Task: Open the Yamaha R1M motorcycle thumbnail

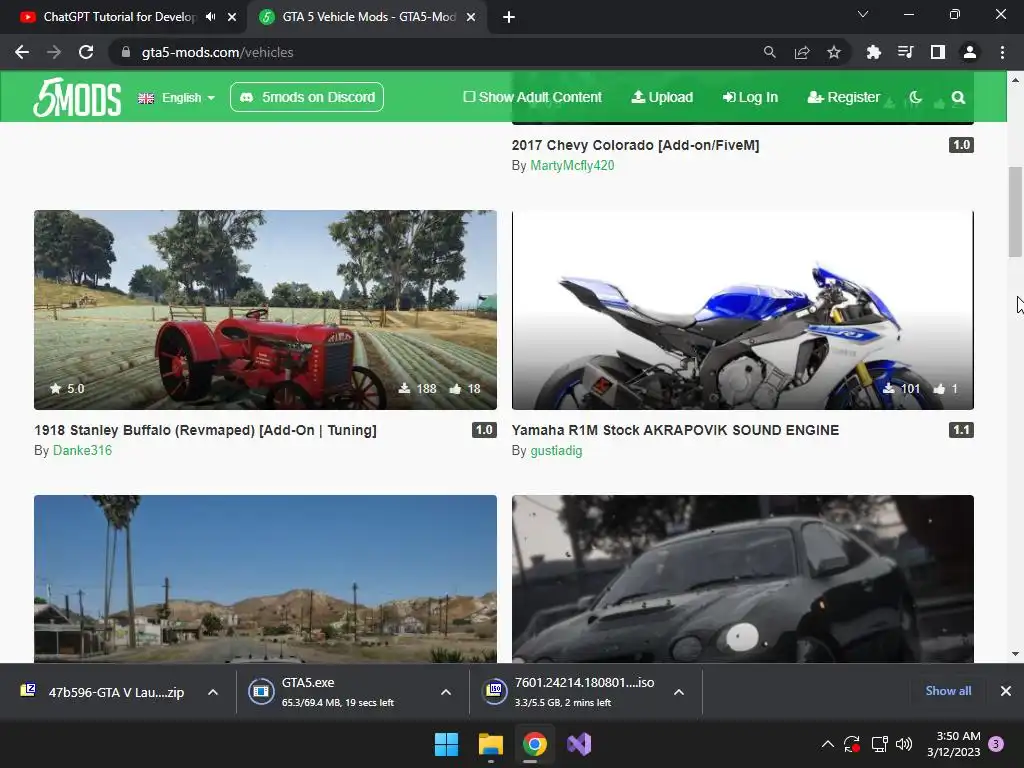Action: coord(743,310)
